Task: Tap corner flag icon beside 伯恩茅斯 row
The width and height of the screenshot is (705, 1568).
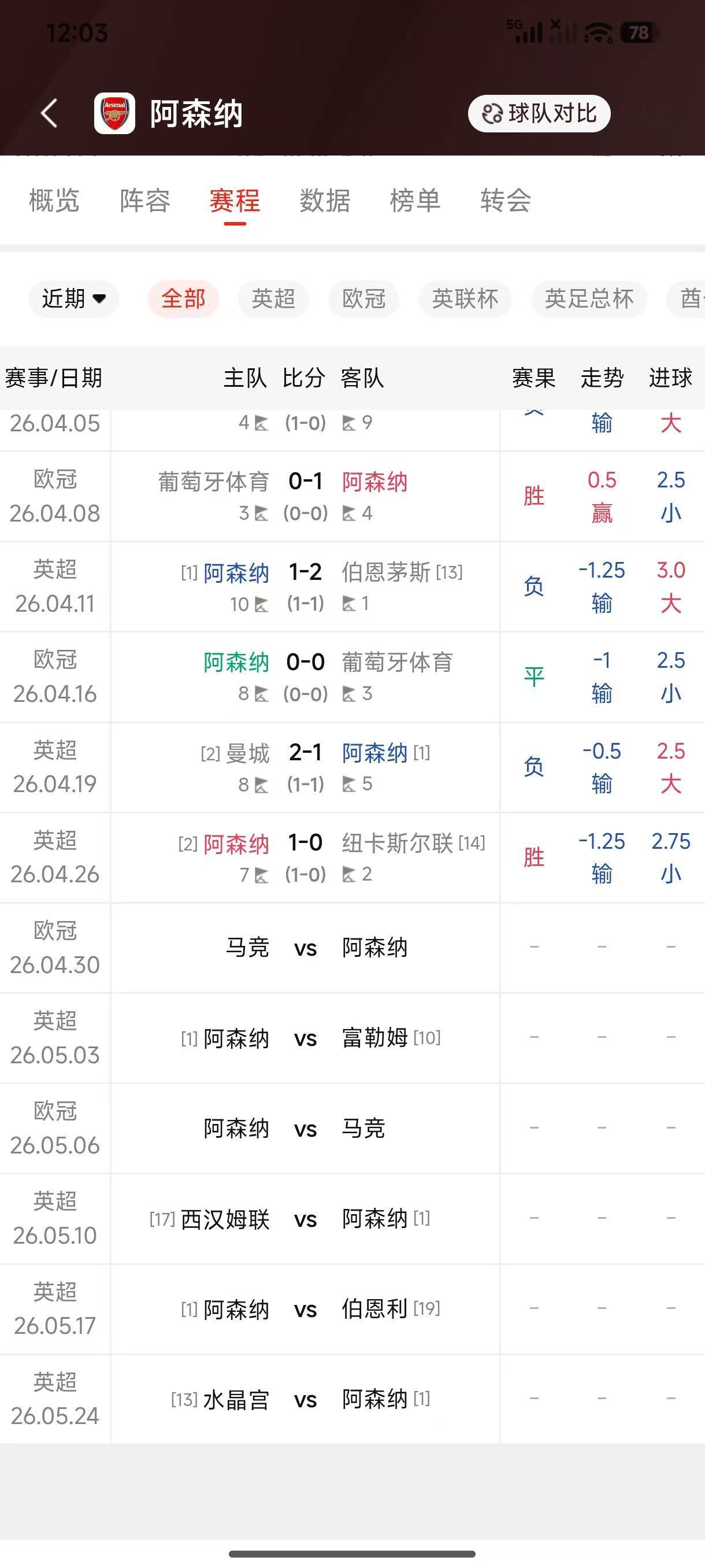Action: (348, 604)
